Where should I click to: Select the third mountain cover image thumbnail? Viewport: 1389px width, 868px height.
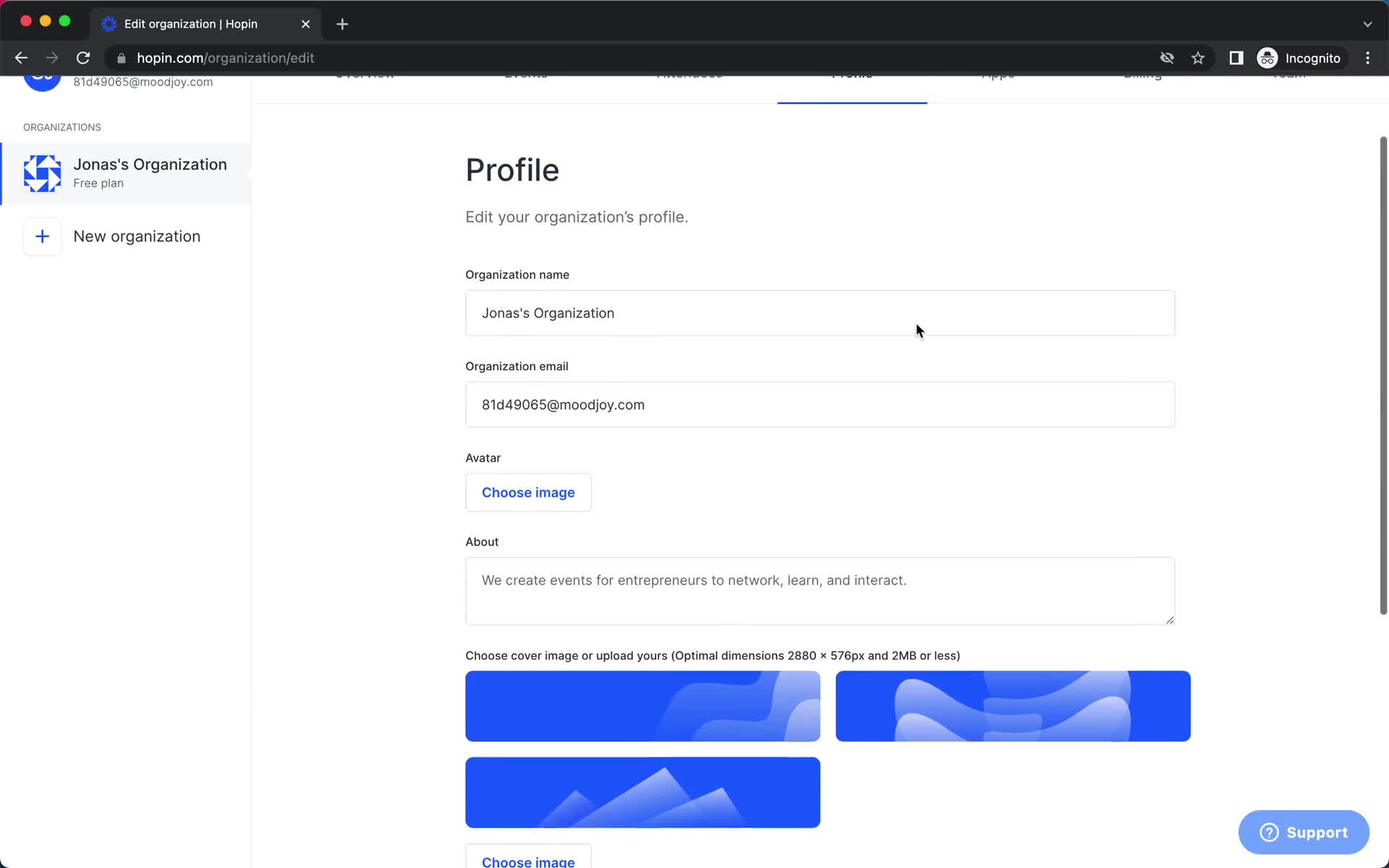(x=643, y=792)
